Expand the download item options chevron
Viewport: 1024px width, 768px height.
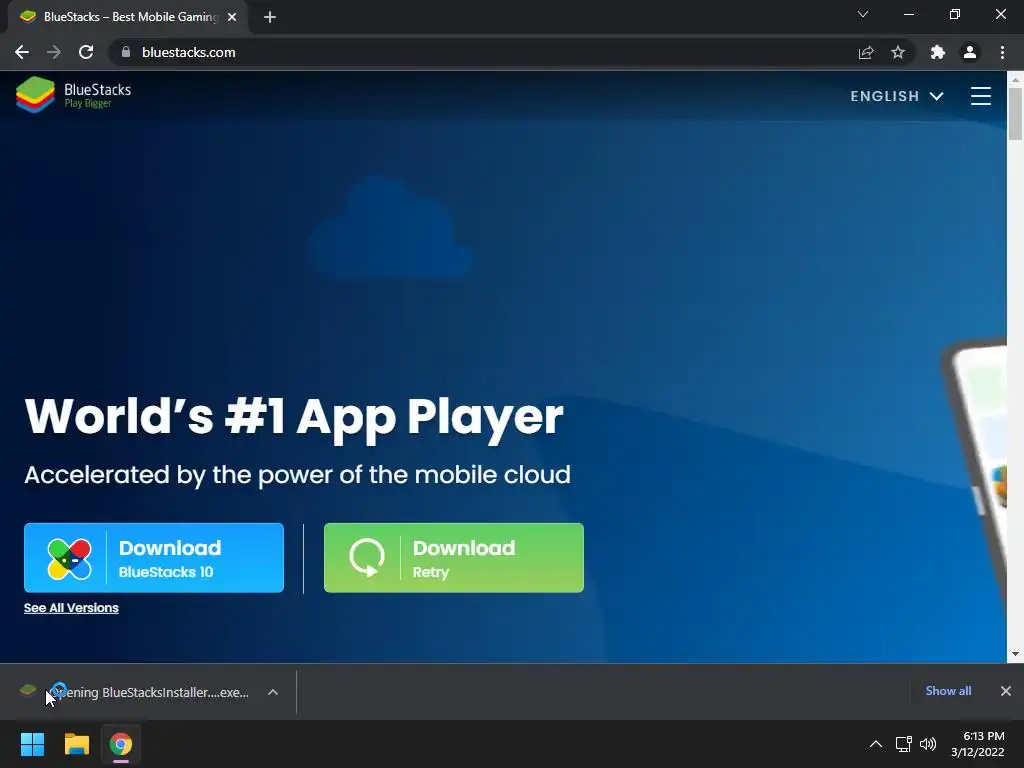click(273, 692)
